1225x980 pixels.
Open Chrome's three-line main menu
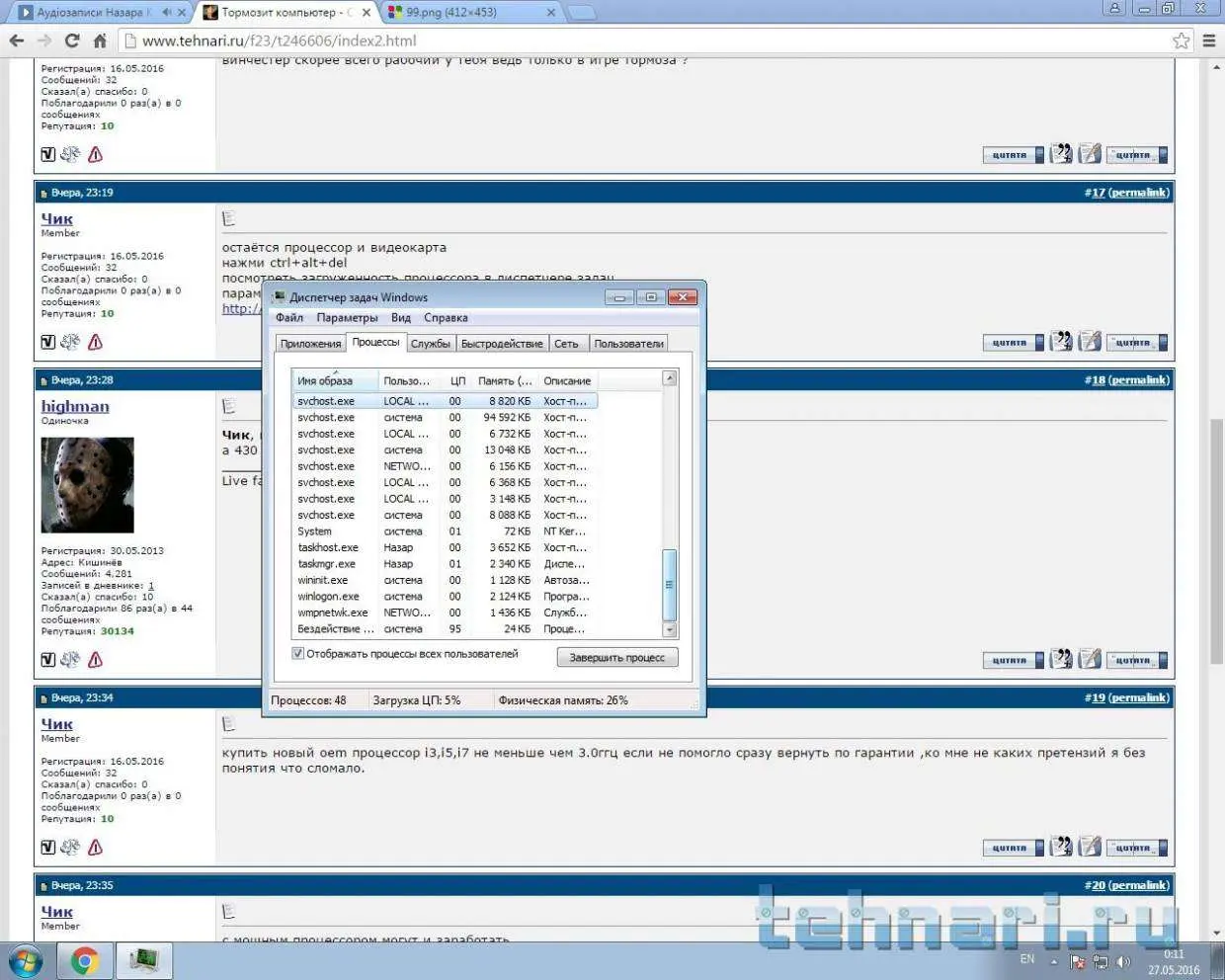1209,41
